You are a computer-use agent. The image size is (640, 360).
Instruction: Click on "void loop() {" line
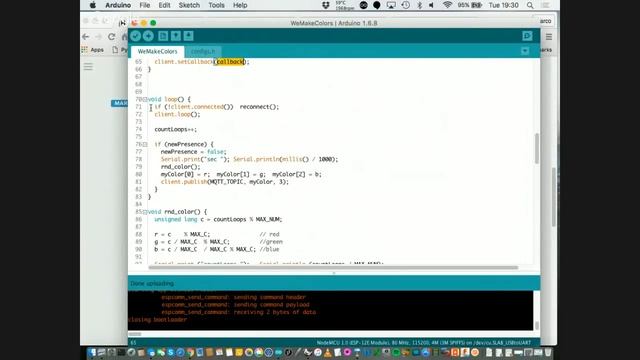pyautogui.click(x=169, y=99)
